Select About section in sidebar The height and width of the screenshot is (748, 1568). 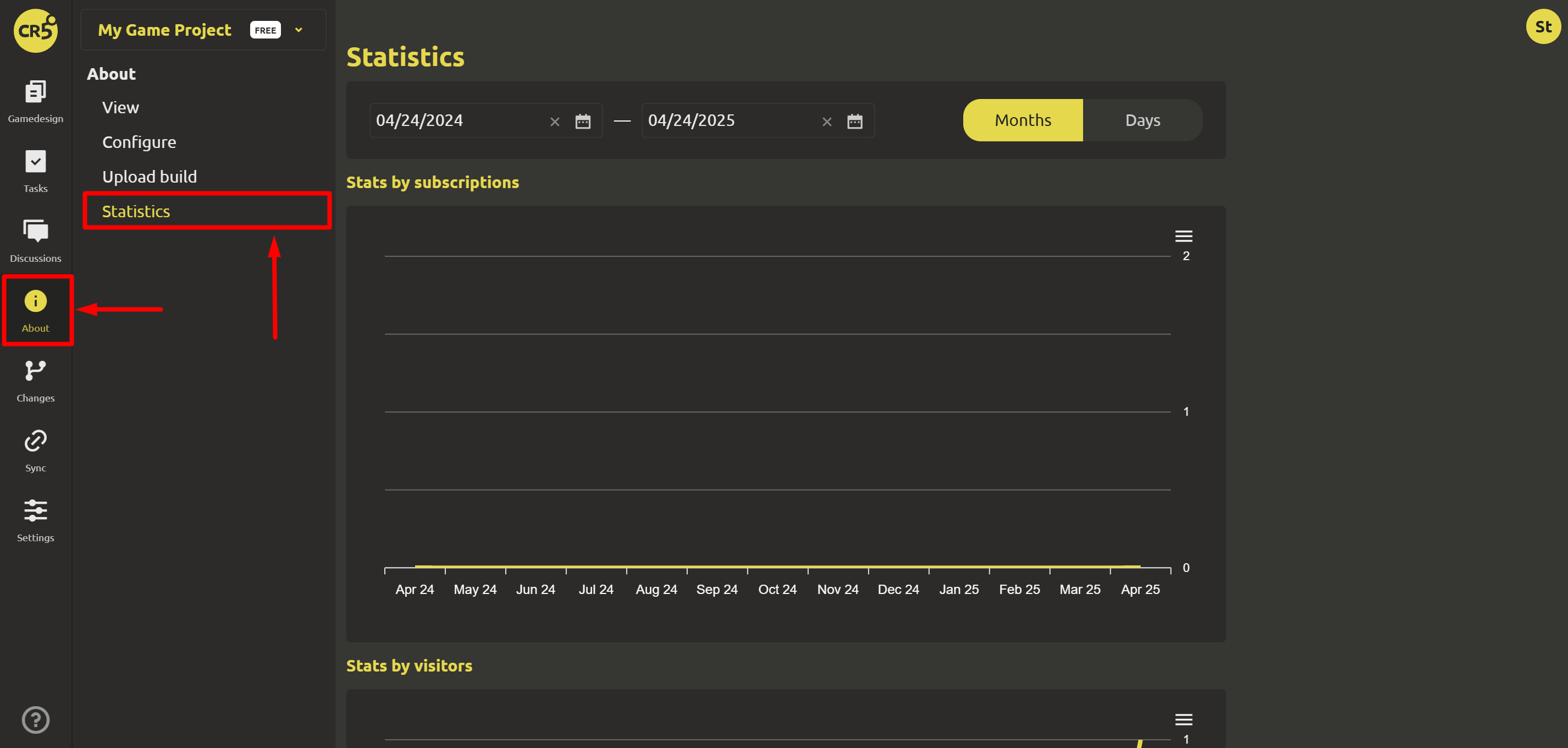click(x=35, y=311)
